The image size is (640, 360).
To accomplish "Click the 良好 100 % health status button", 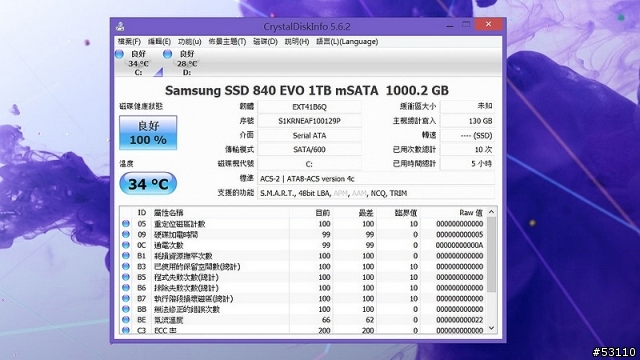I will point(148,133).
